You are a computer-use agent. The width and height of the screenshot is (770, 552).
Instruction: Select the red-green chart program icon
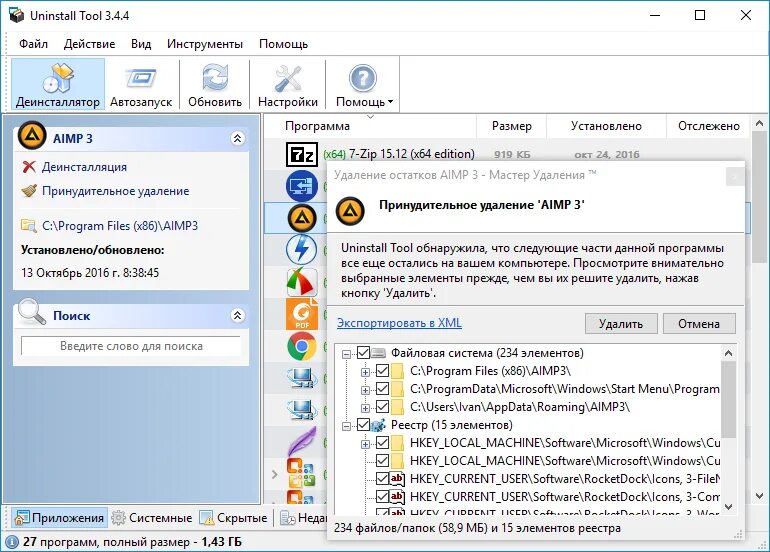302,281
